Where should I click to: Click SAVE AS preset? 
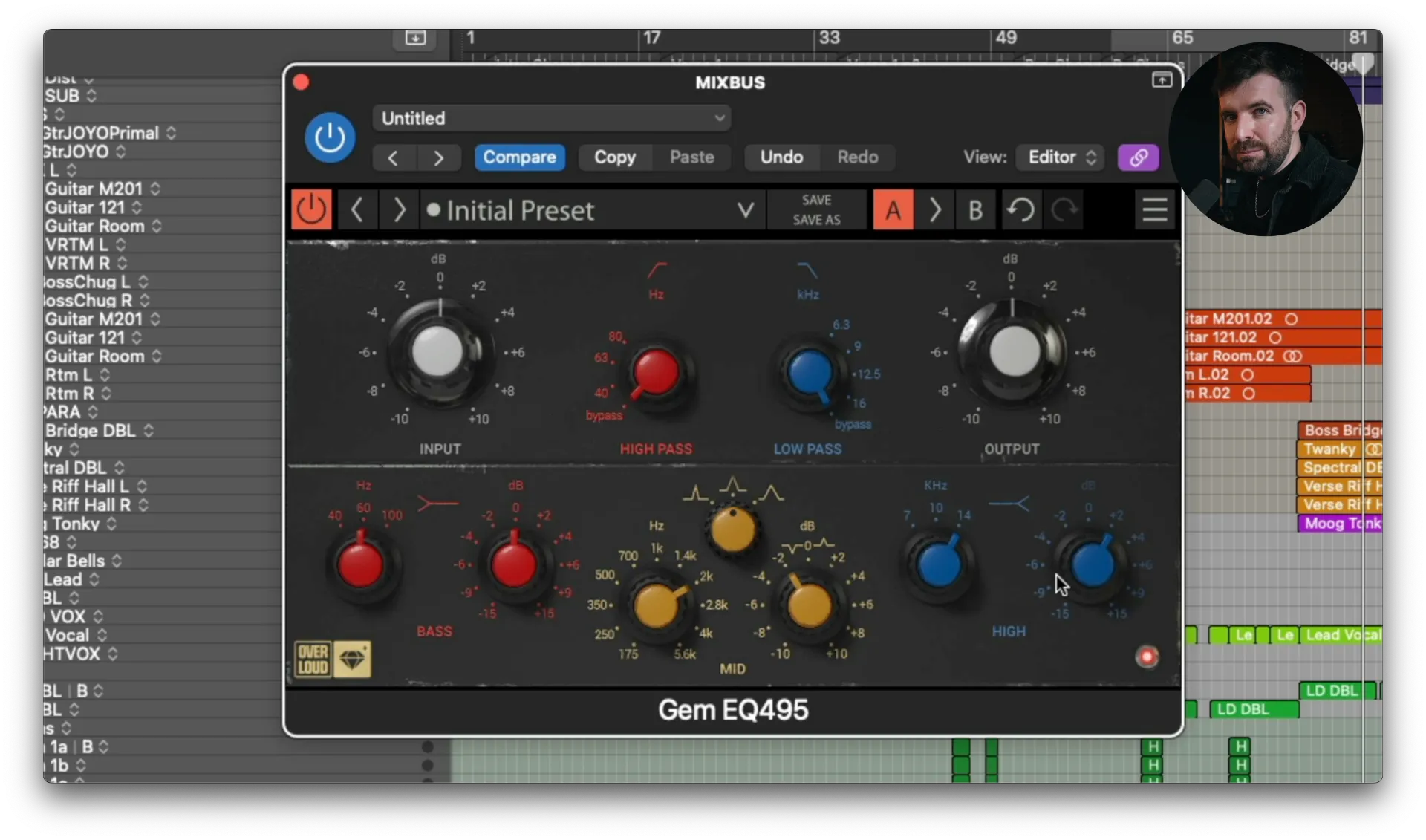click(x=816, y=220)
